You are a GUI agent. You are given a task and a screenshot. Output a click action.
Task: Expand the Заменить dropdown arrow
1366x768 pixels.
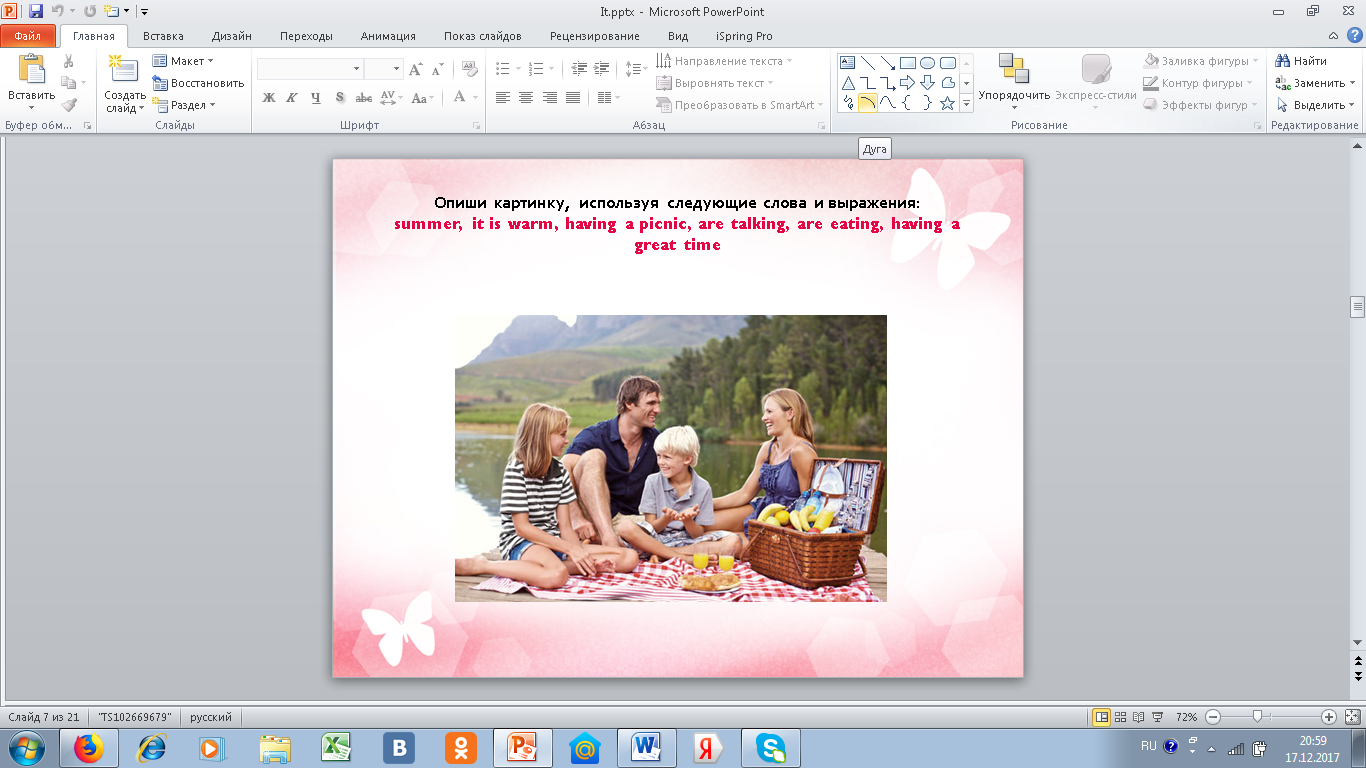pyautogui.click(x=1350, y=83)
